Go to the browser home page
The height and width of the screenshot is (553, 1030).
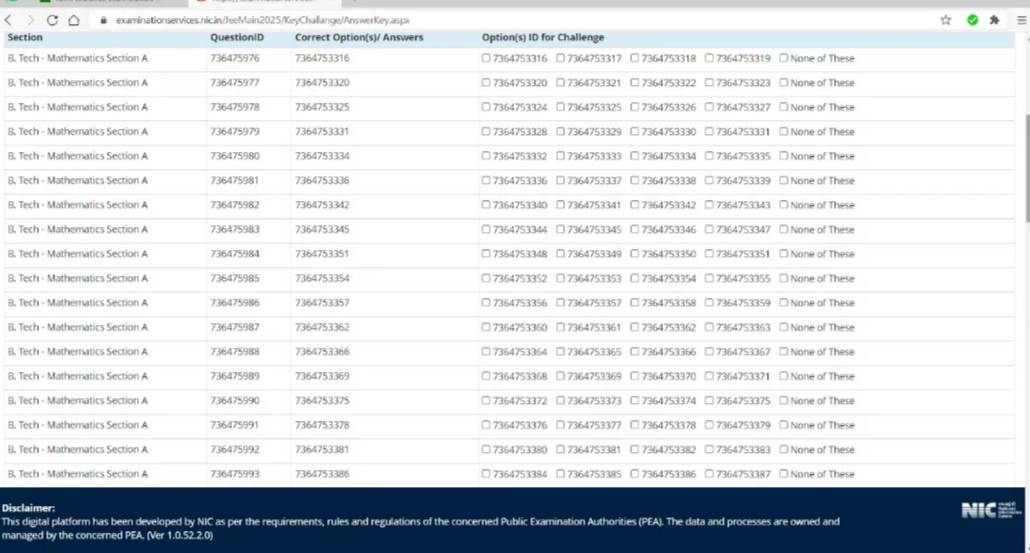[x=74, y=20]
